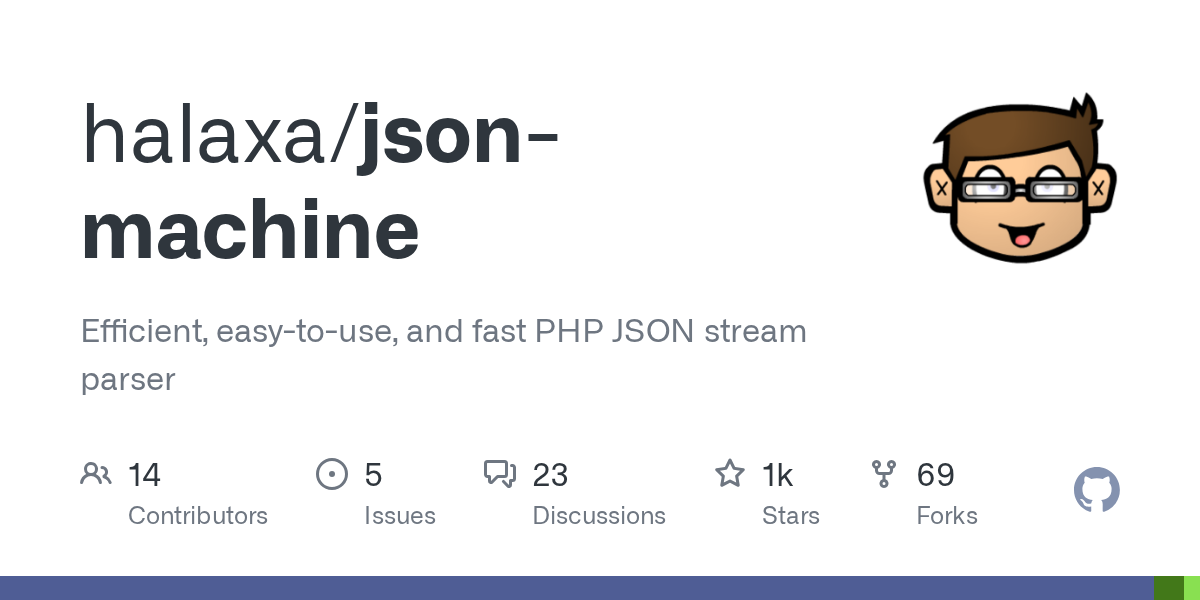Open the Contributors label

tap(198, 516)
